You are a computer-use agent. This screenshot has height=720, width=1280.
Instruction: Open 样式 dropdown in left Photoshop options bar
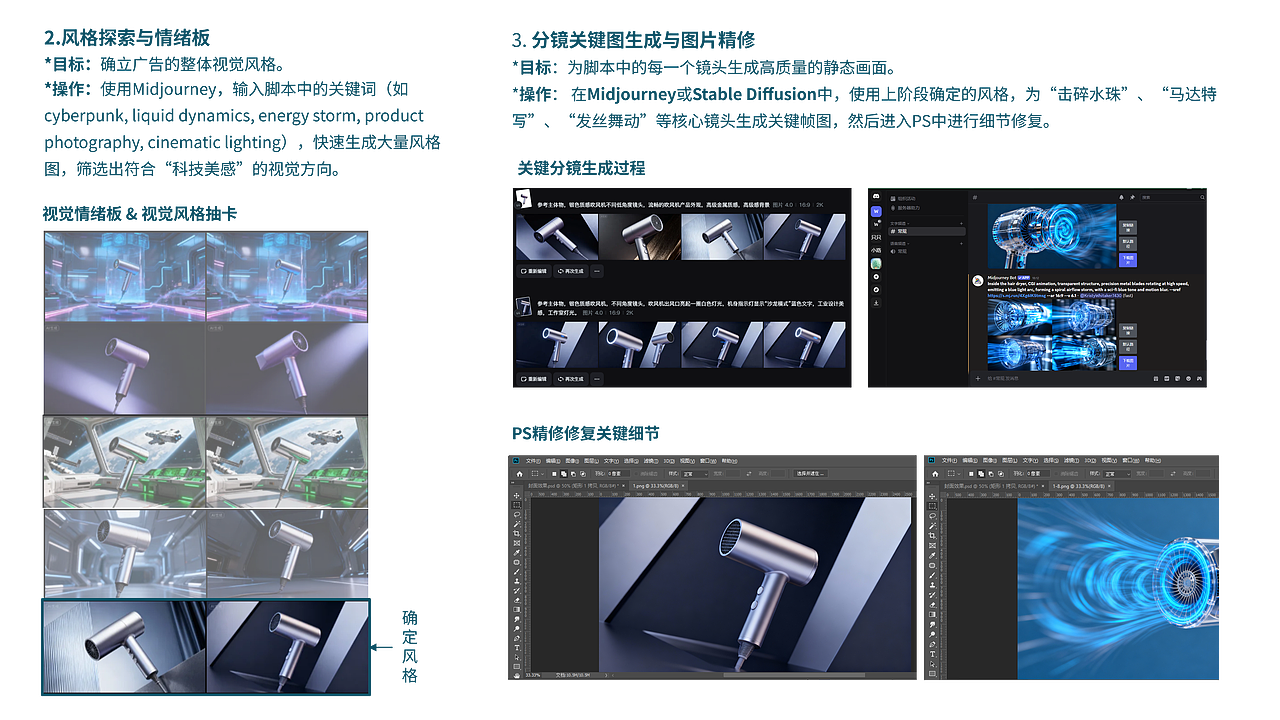click(695, 474)
